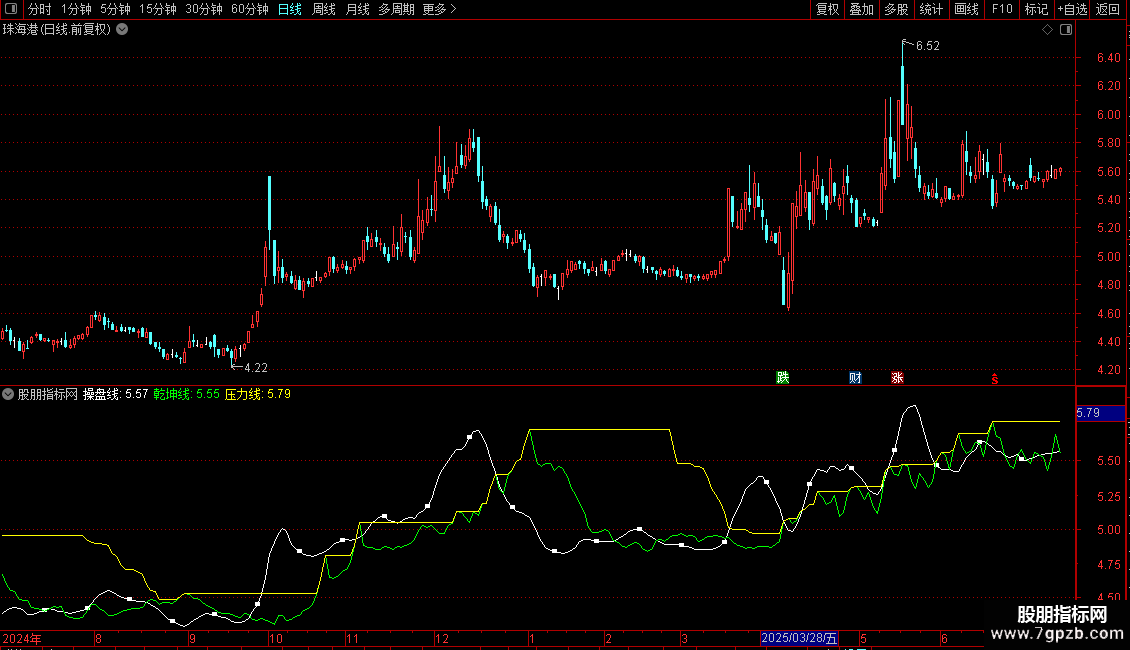Click the 5.00 price axis label in main chart
The width and height of the screenshot is (1130, 650).
tap(1108, 257)
